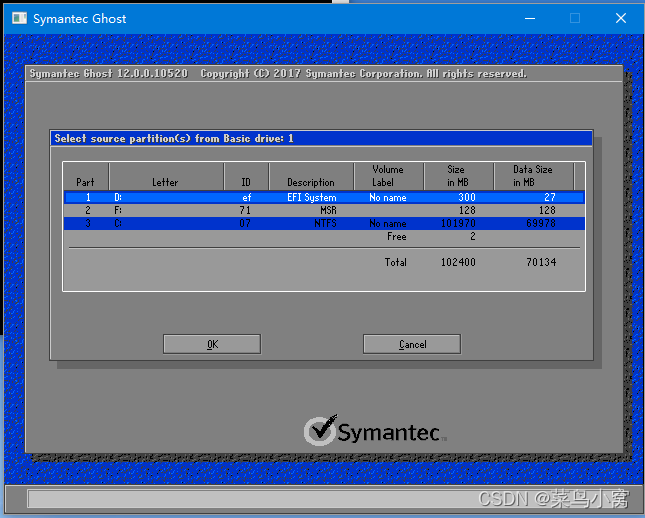This screenshot has width=645, height=518.
Task: Select partition 1 EFI System row
Action: 324,197
